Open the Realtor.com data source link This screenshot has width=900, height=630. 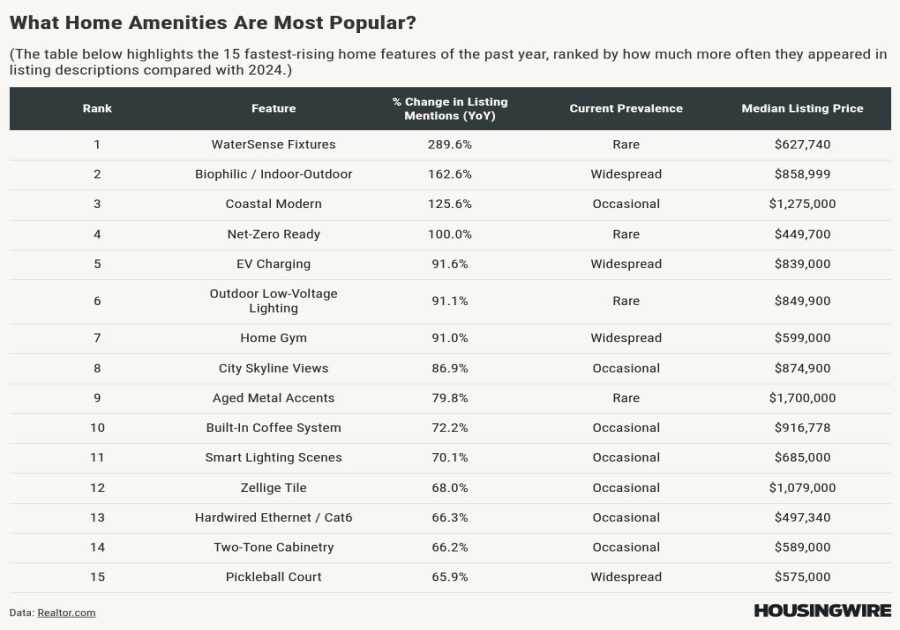(66, 612)
